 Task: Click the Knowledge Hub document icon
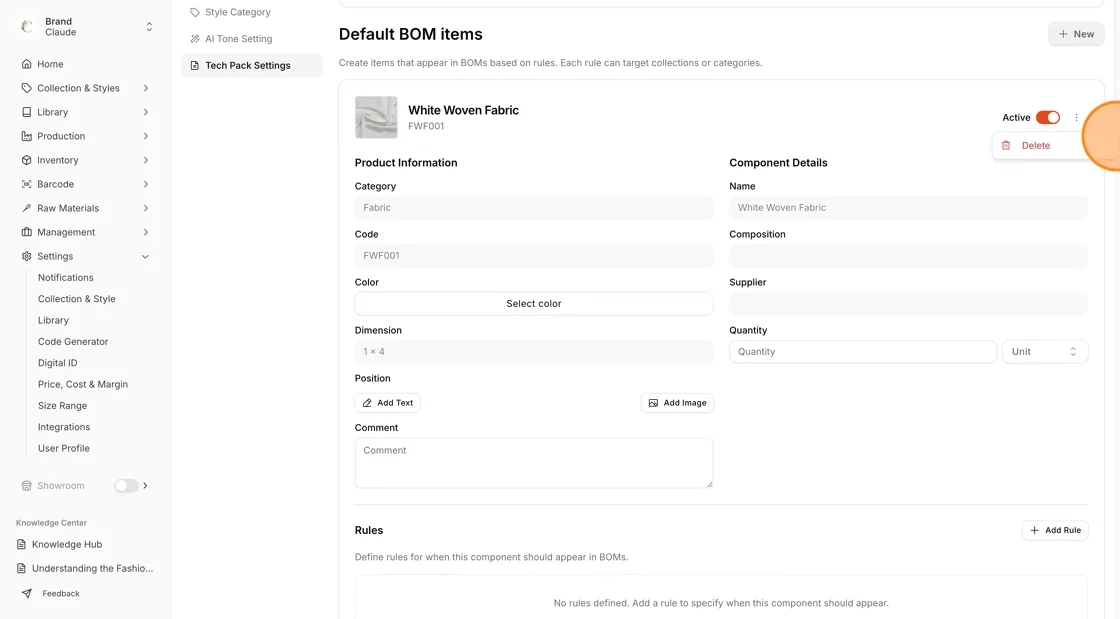21,544
